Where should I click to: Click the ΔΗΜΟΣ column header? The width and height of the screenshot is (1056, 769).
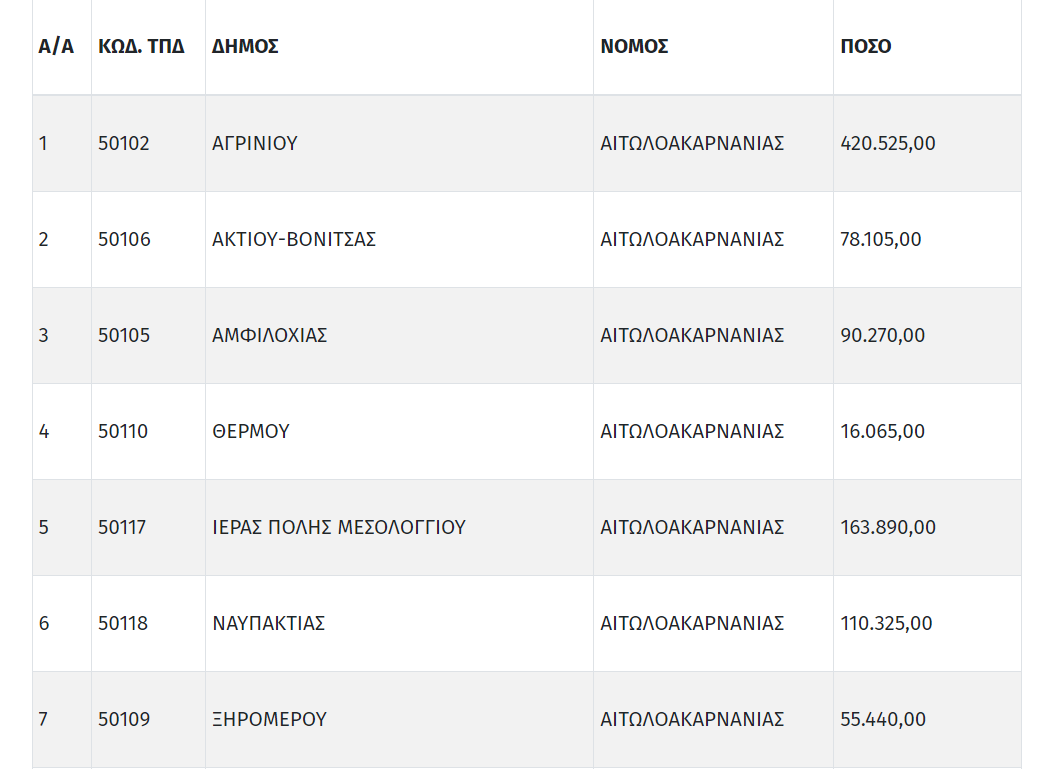245,46
